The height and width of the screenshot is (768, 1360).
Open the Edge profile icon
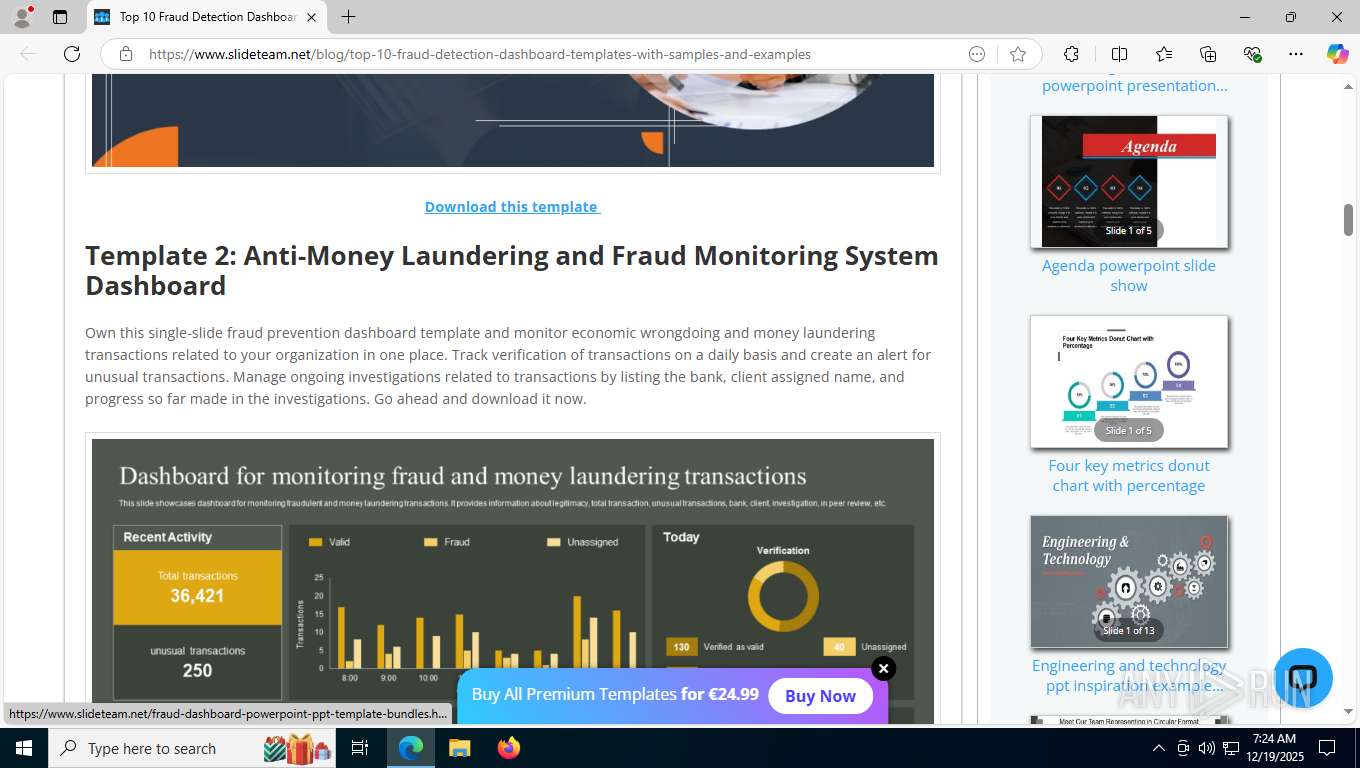point(21,17)
